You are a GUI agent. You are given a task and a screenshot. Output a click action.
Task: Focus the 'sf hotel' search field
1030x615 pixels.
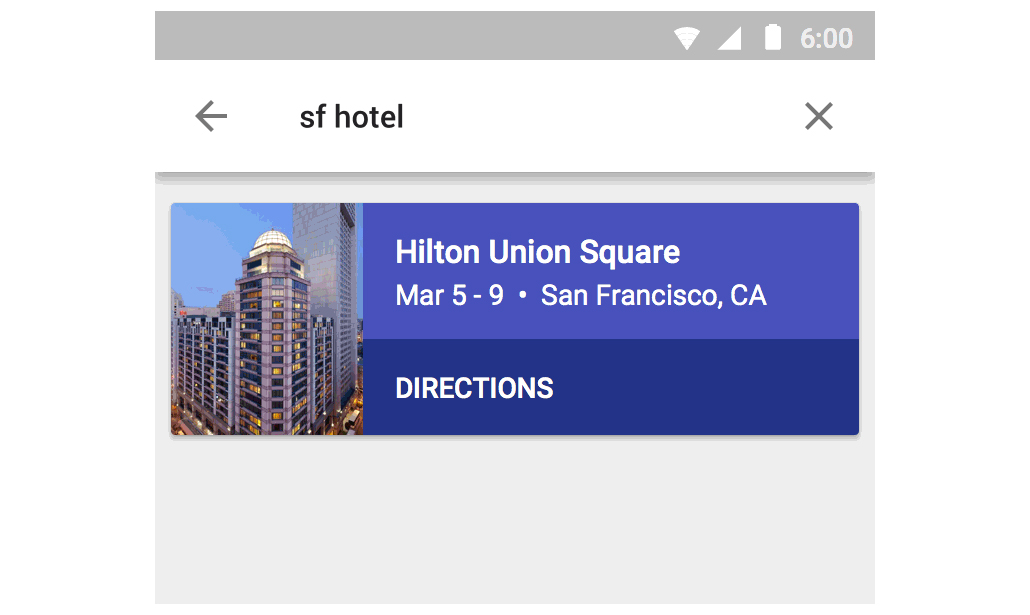352,117
